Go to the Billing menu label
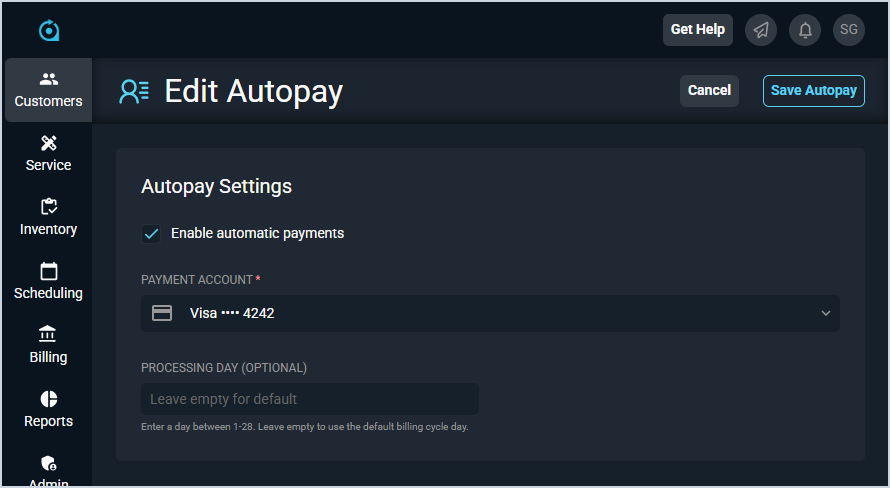Screen dimensions: 890x488 49,357
